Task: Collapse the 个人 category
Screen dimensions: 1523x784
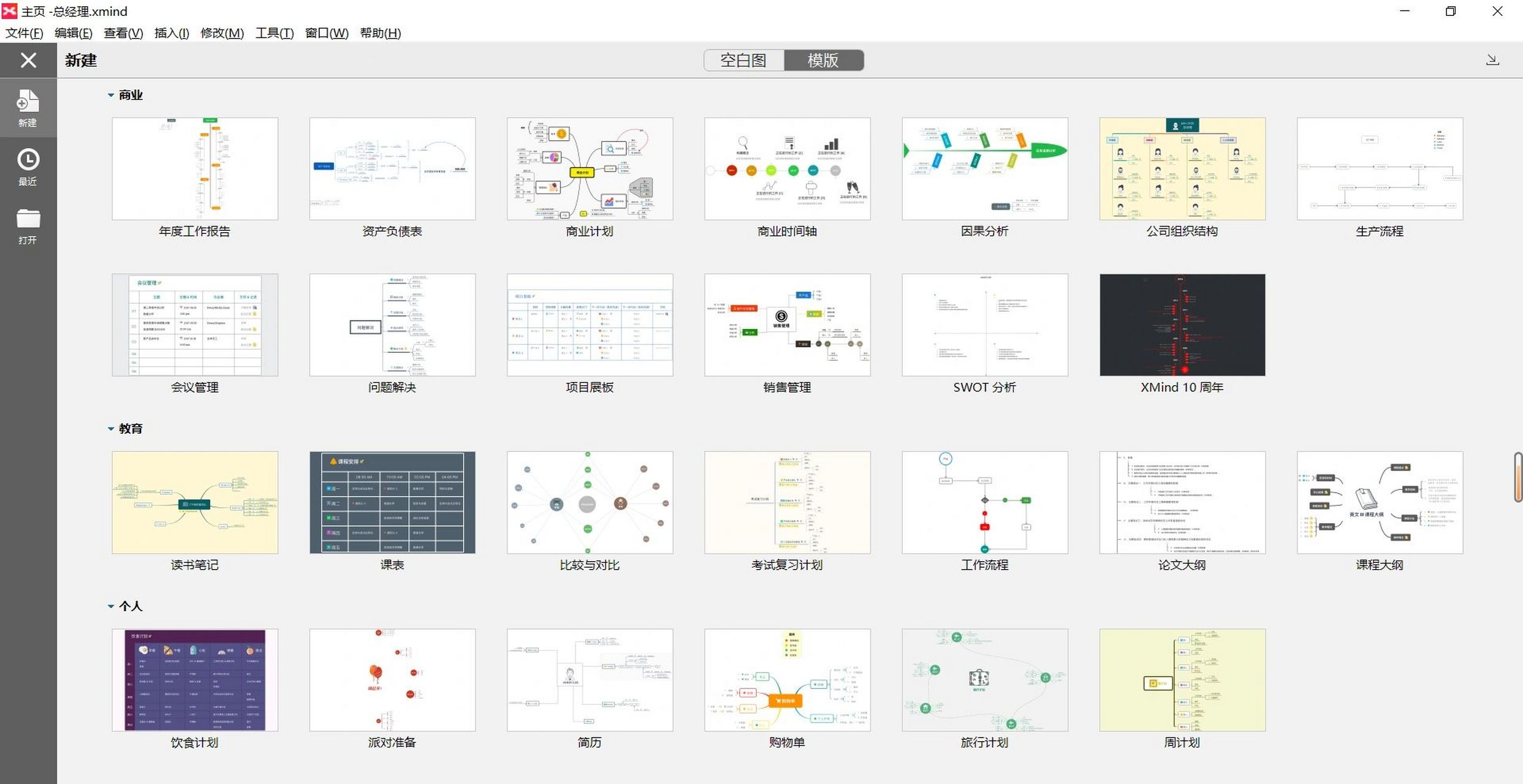Action: pos(111,606)
